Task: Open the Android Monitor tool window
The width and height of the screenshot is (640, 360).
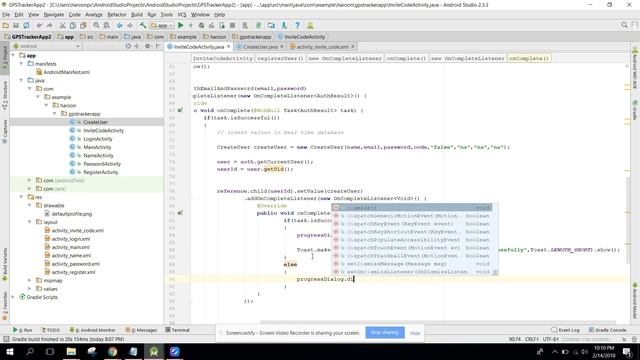Action: pyautogui.click(x=93, y=330)
